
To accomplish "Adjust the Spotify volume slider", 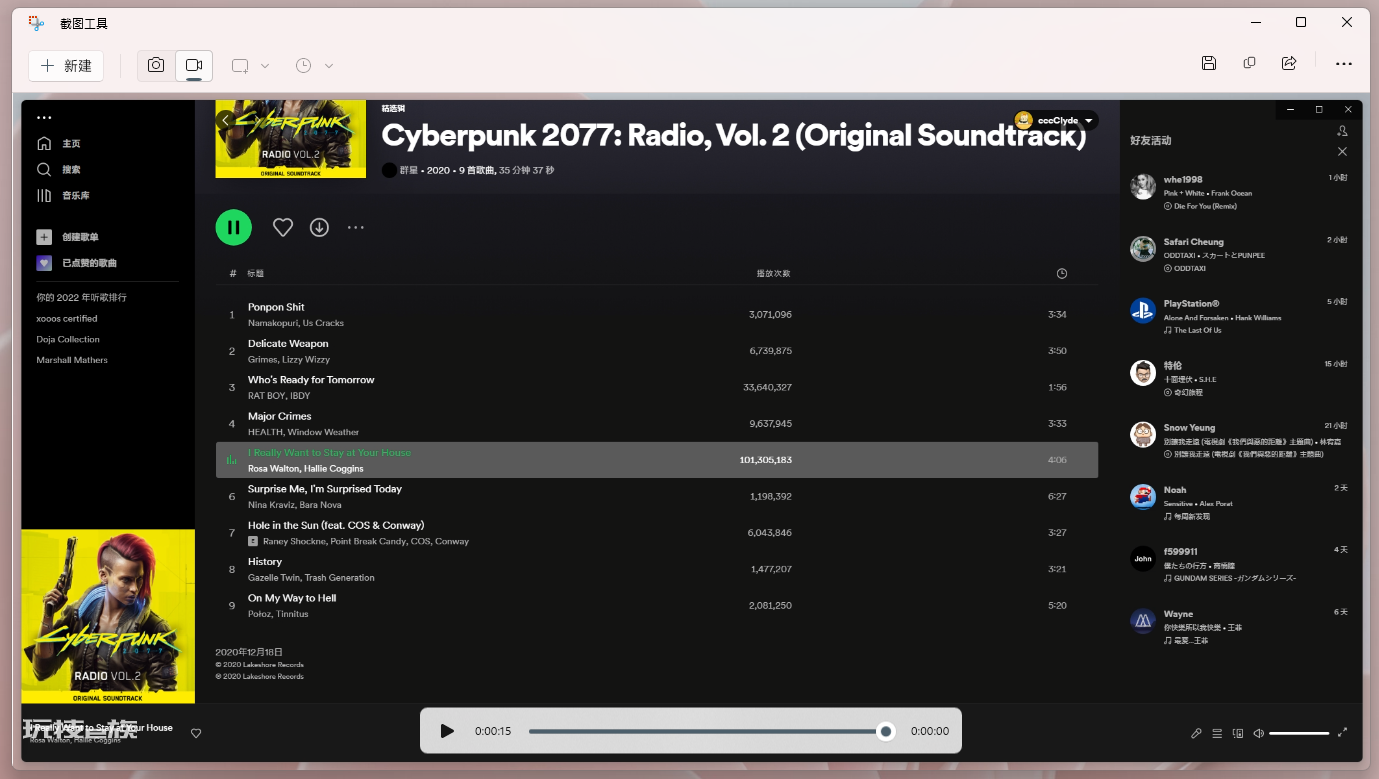I will pyautogui.click(x=1299, y=733).
